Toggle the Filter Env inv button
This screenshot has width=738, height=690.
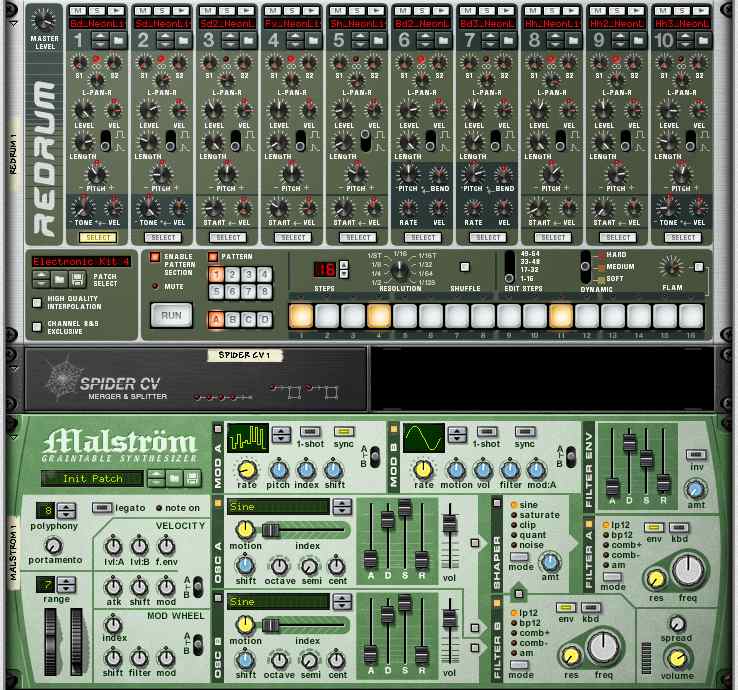coord(696,454)
